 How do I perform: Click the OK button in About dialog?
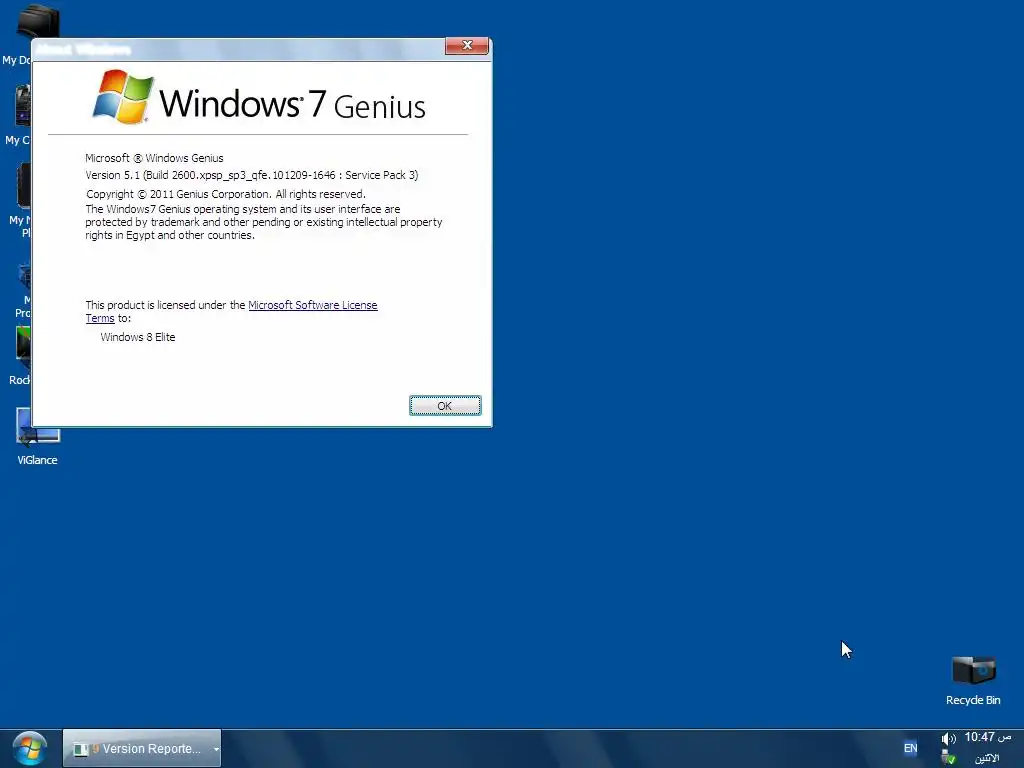point(445,406)
